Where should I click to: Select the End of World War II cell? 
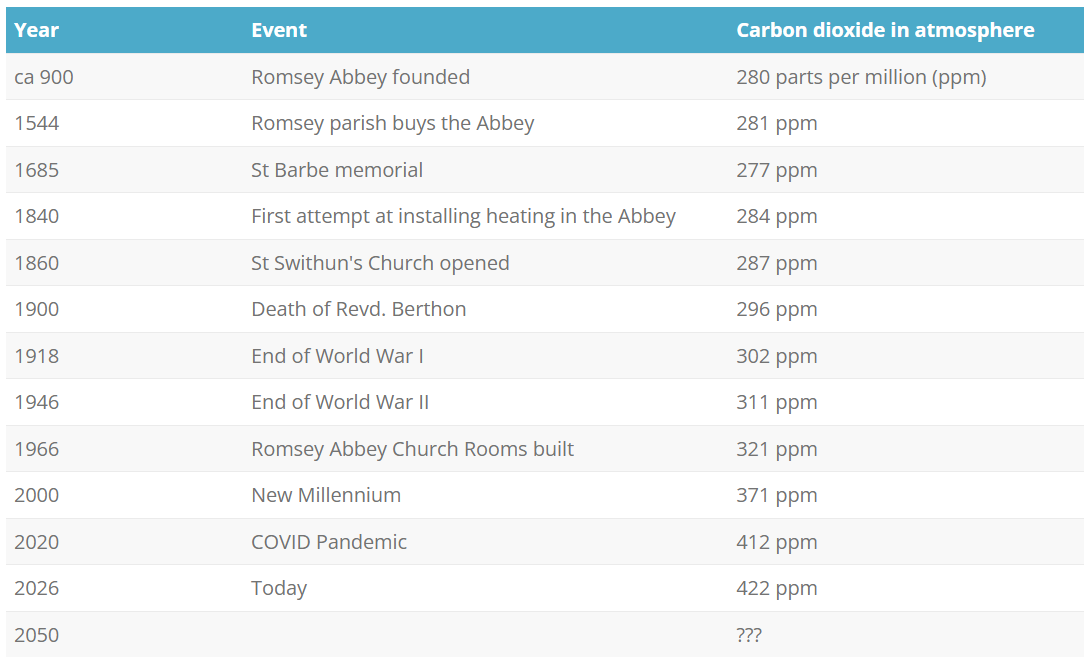340,402
